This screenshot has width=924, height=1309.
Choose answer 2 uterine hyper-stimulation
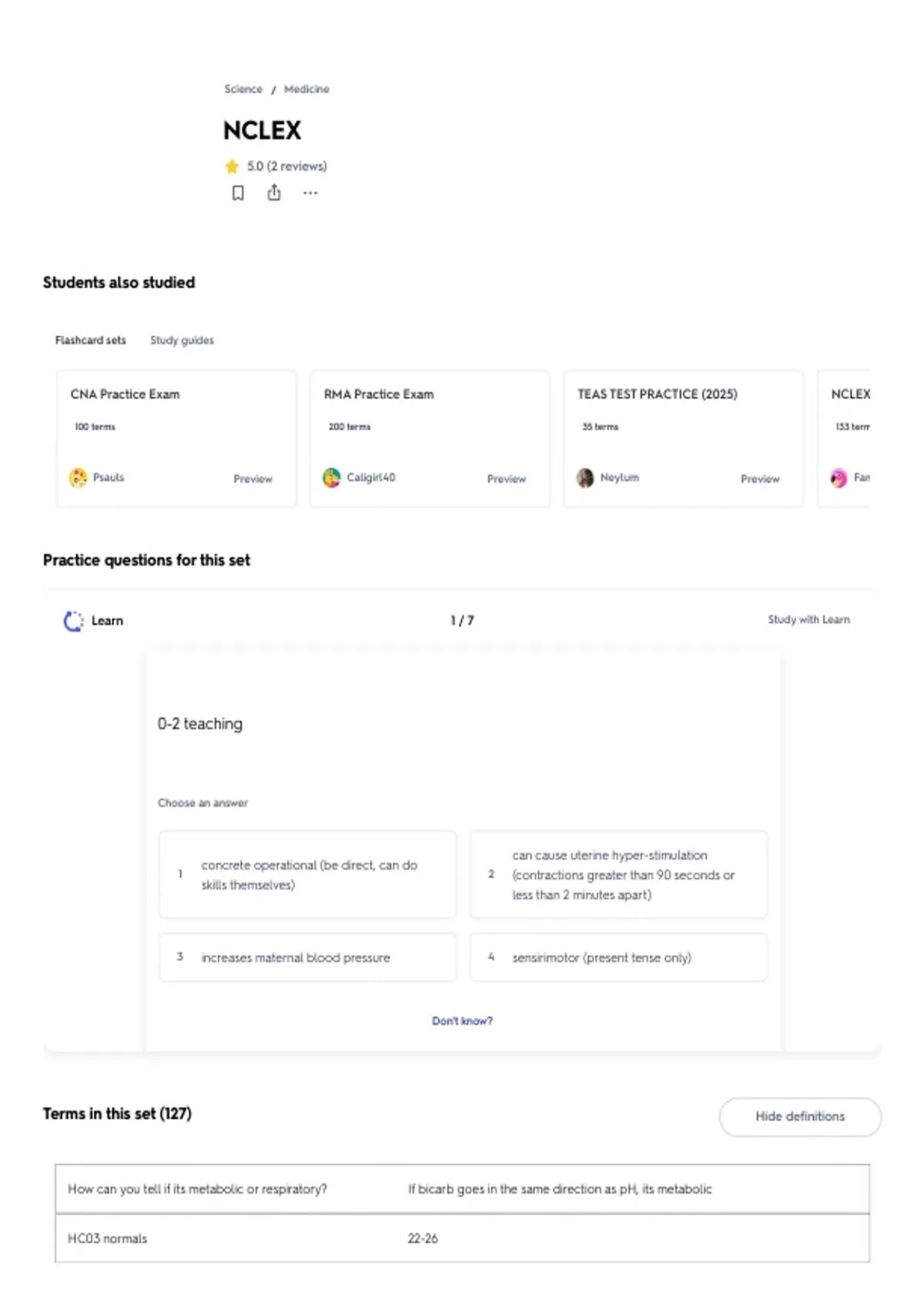(618, 875)
